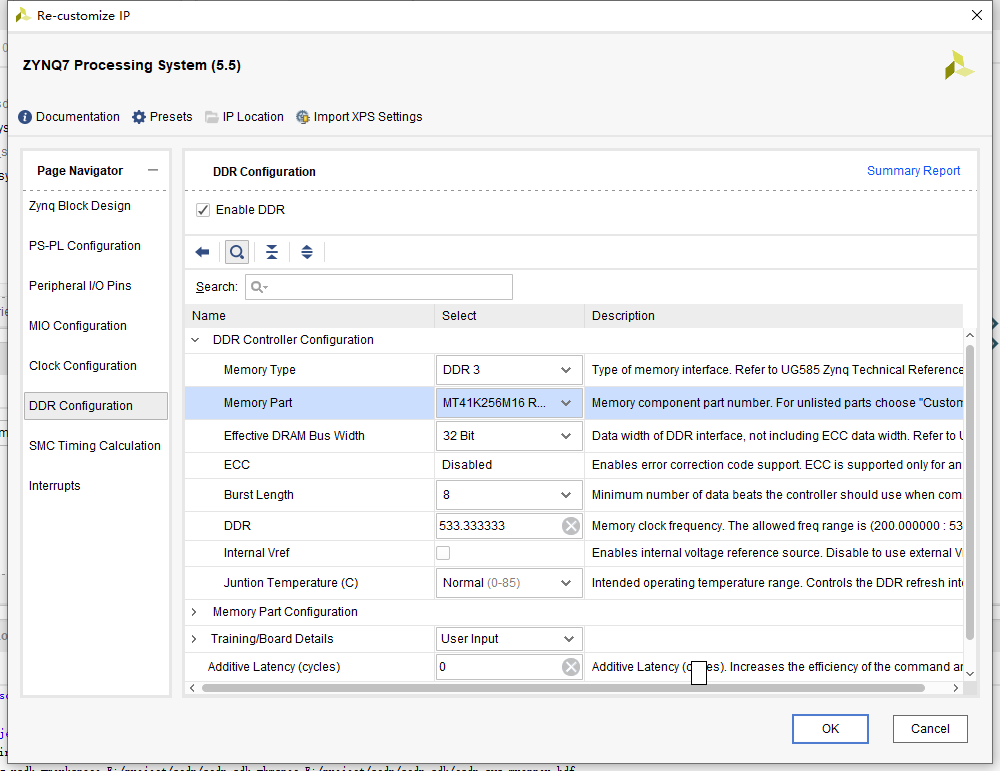Go to MIO Configuration page
The height and width of the screenshot is (771, 1000).
click(x=78, y=326)
